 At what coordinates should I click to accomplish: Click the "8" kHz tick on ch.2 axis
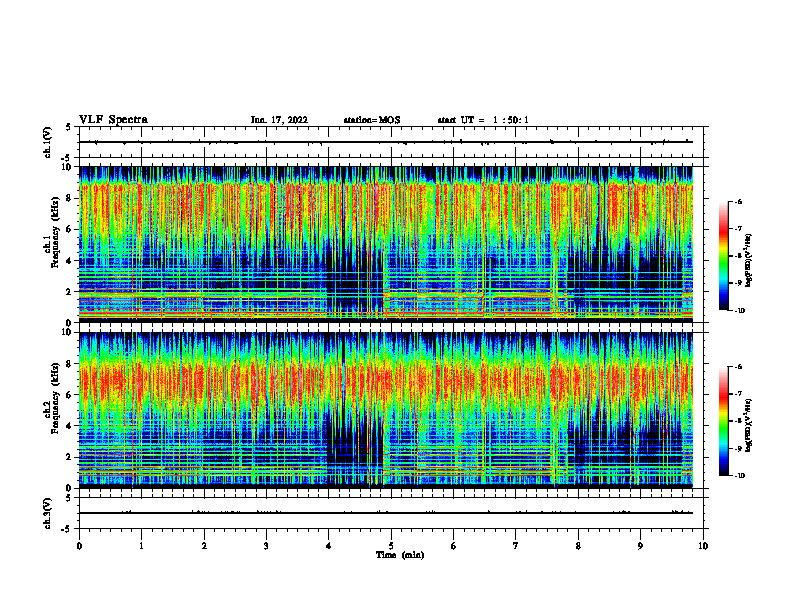(x=71, y=364)
